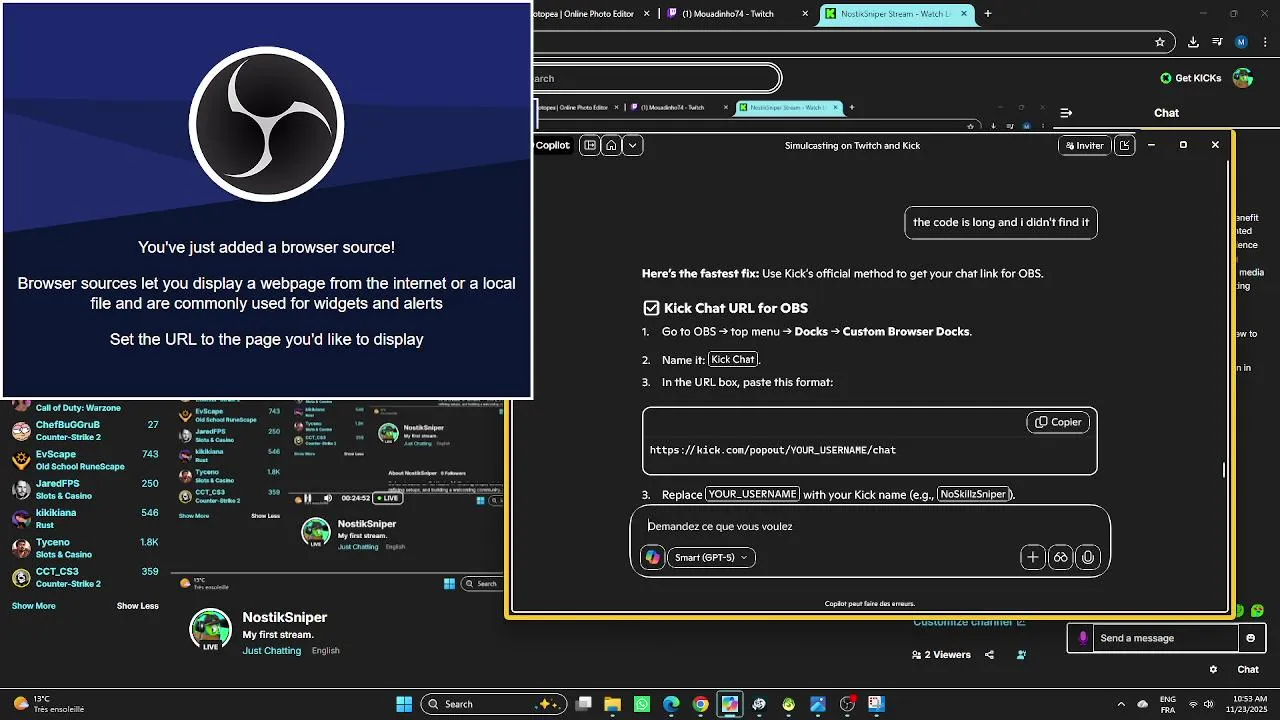
Task: Click the Get KICKs button
Action: click(1191, 78)
